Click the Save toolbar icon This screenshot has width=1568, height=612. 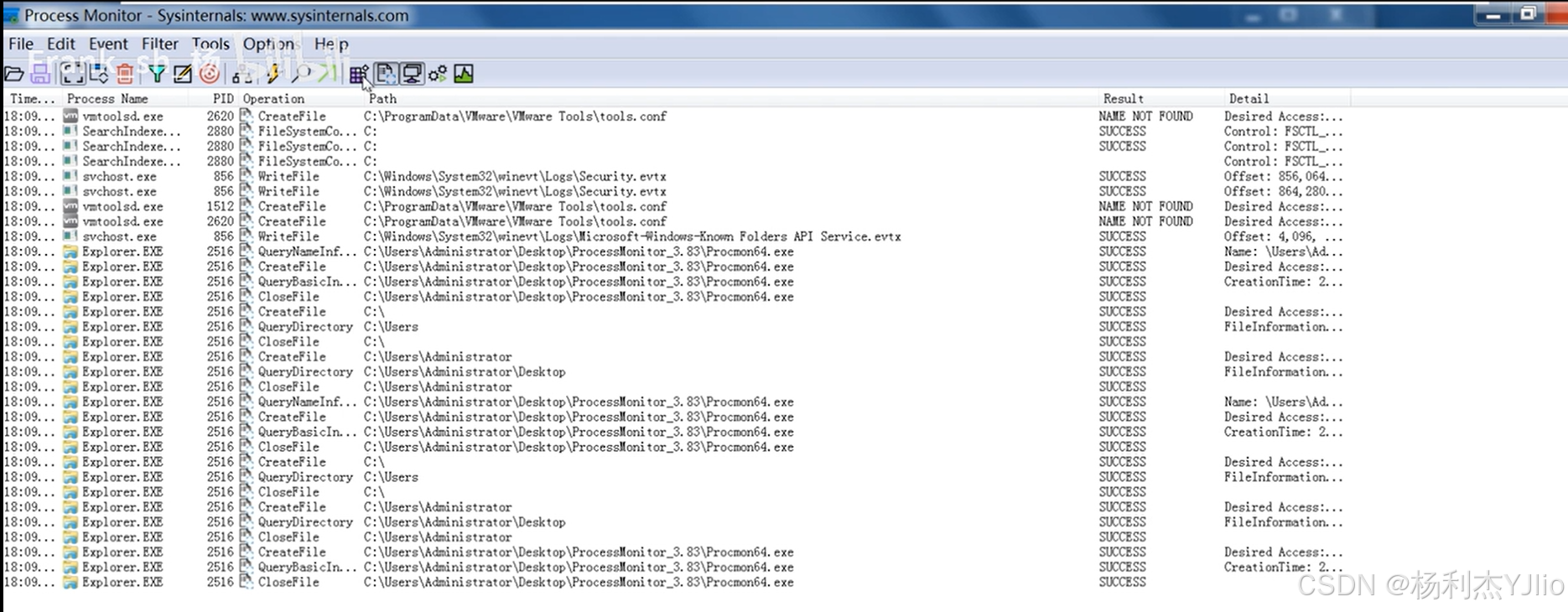pyautogui.click(x=40, y=75)
